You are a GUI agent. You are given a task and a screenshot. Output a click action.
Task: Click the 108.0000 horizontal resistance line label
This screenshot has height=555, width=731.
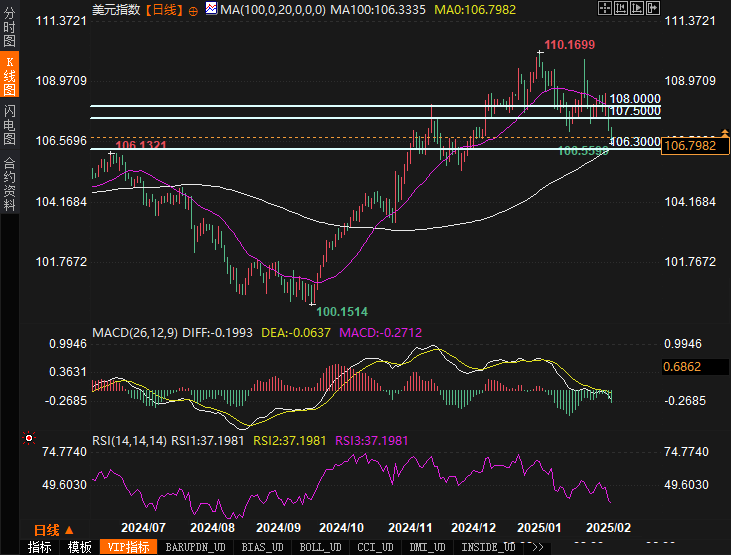635,99
